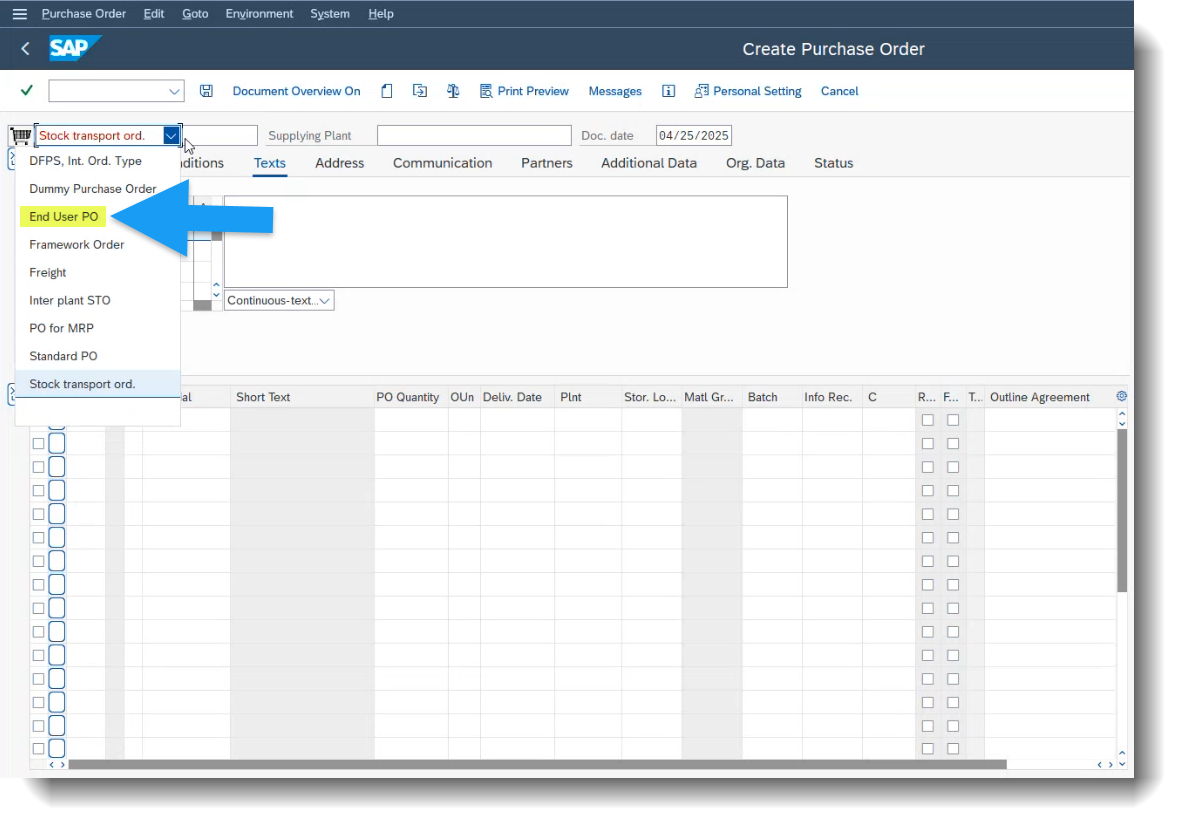Click the Deliv. Date column header
Screen dimensions: 1186x830
pyautogui.click(x=517, y=397)
